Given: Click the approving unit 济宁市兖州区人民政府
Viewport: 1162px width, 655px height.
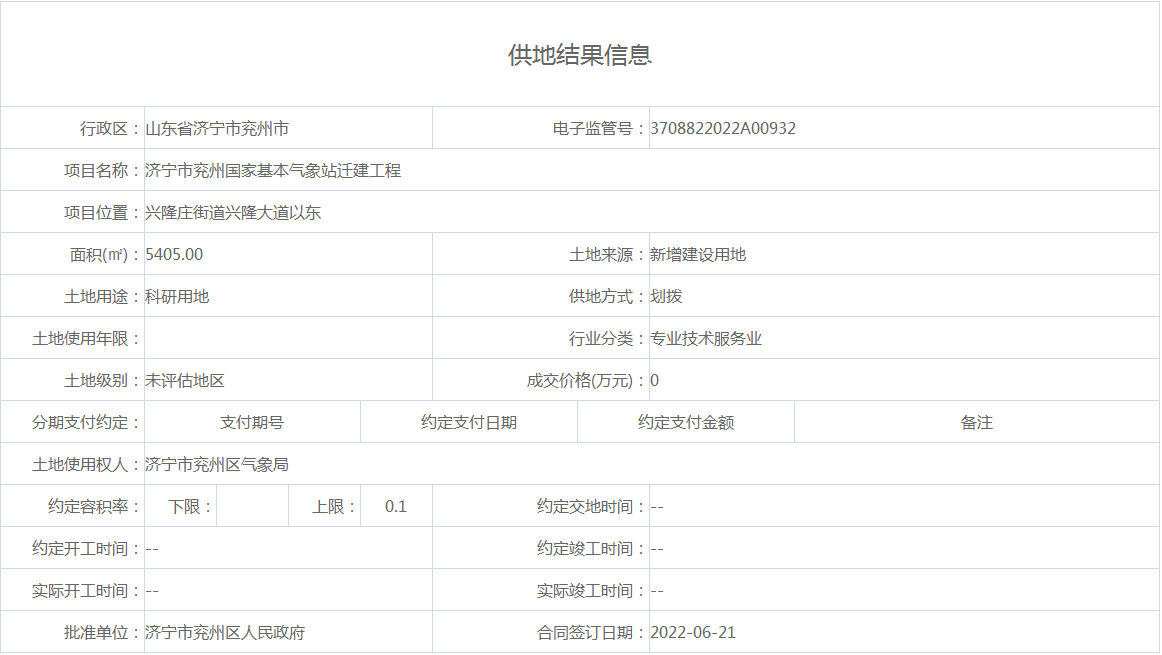Looking at the screenshot, I should coord(225,632).
